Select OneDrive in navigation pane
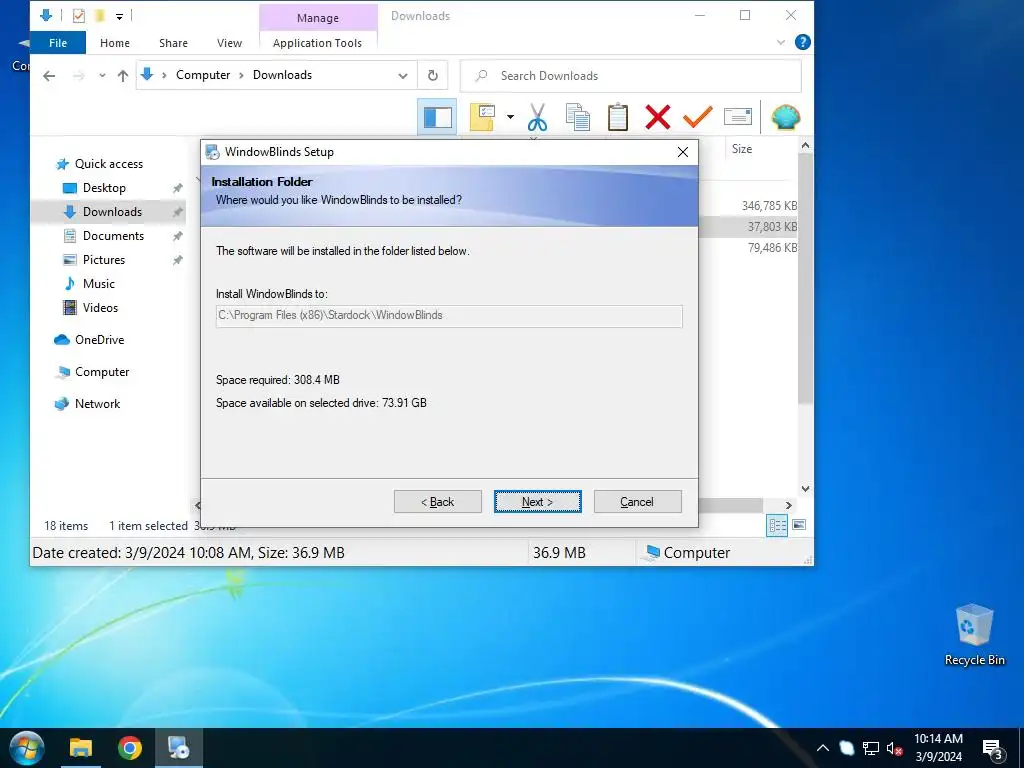The width and height of the screenshot is (1024, 768). pyautogui.click(x=99, y=340)
